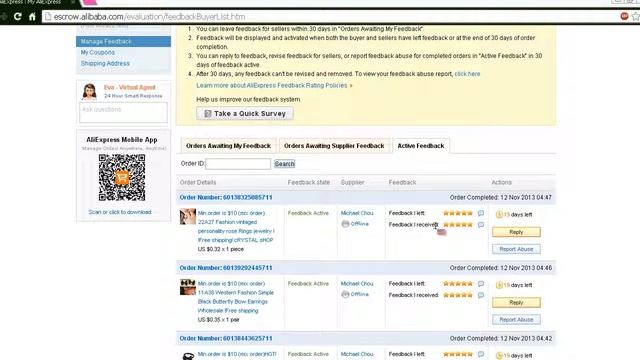This screenshot has height=360, width=640.
Task: Open My Coupons in sidebar
Action: point(98,52)
